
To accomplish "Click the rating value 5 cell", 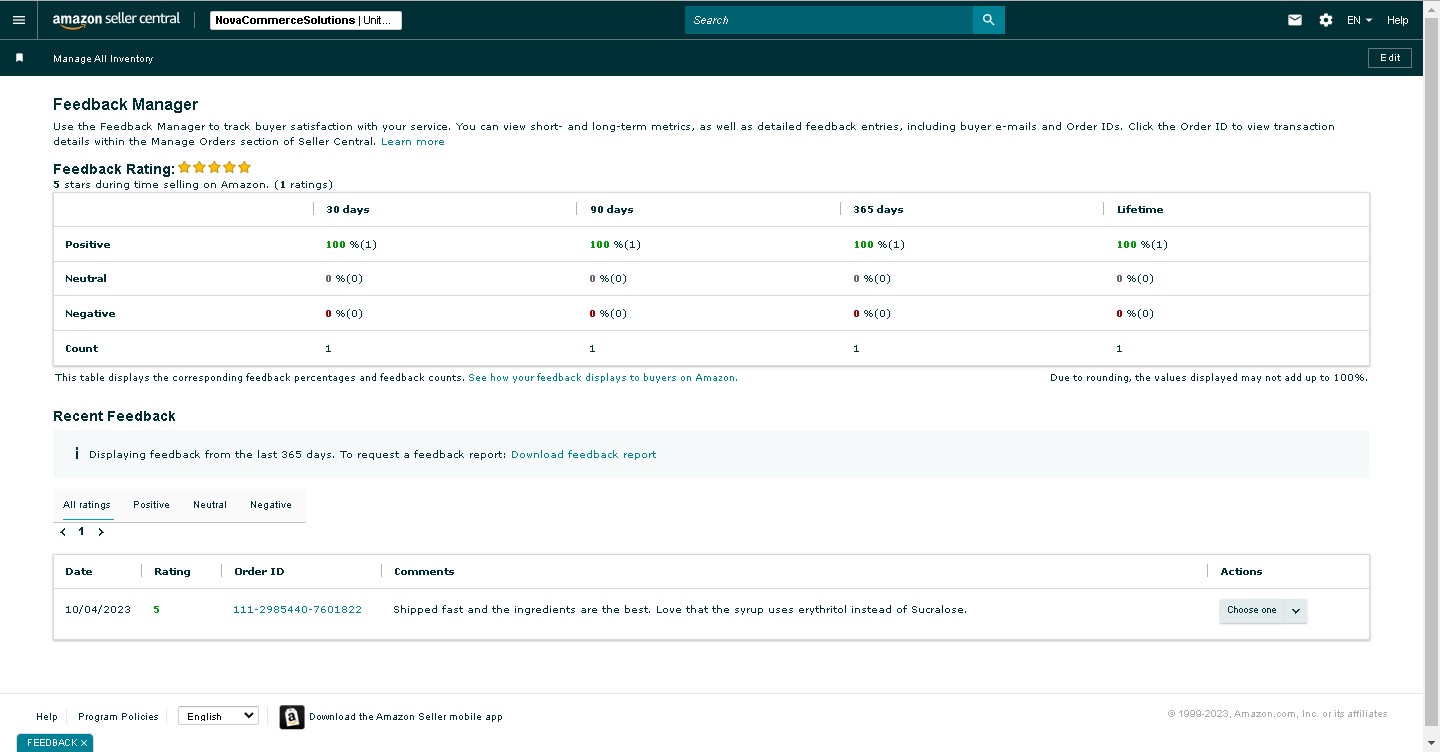I will [157, 610].
